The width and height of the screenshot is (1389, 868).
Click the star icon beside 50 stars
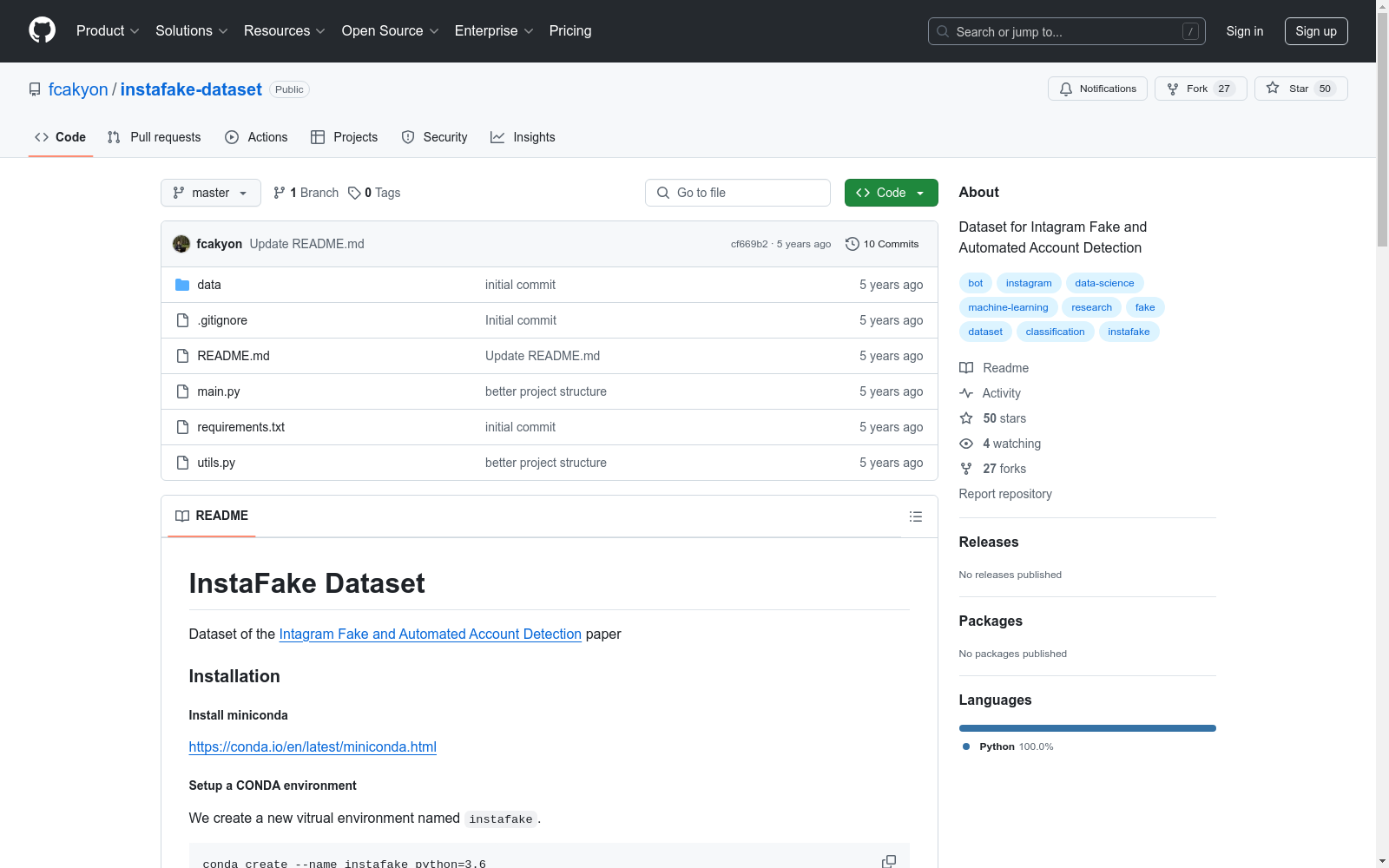tap(966, 418)
